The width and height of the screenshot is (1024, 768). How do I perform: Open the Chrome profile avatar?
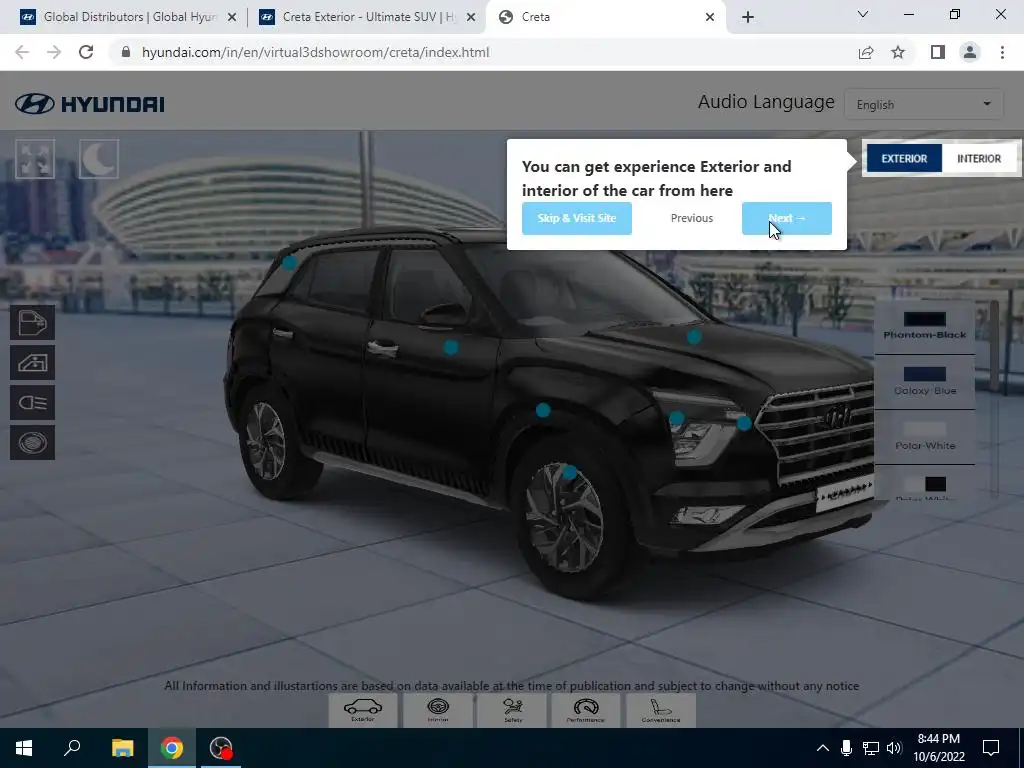coord(970,52)
